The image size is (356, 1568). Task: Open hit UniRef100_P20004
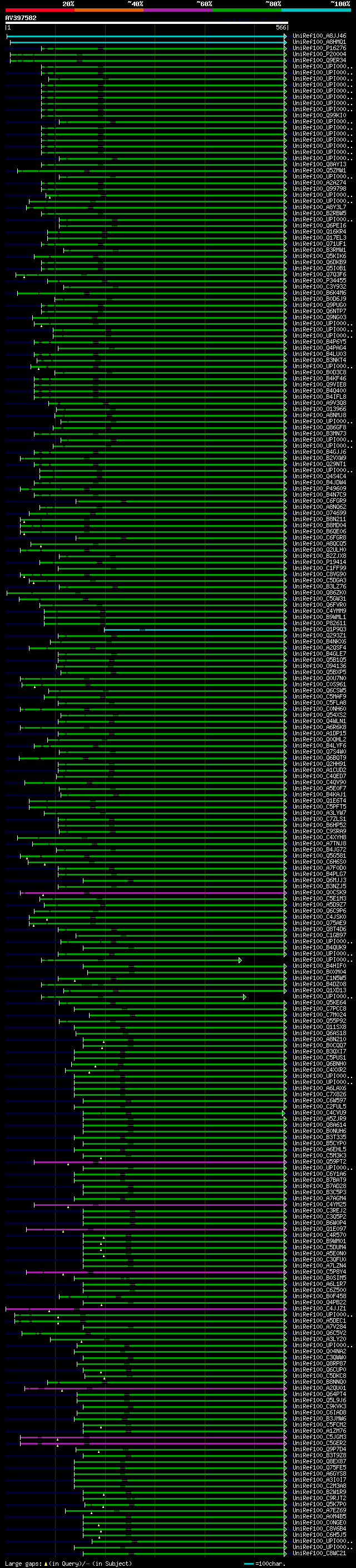319,54
